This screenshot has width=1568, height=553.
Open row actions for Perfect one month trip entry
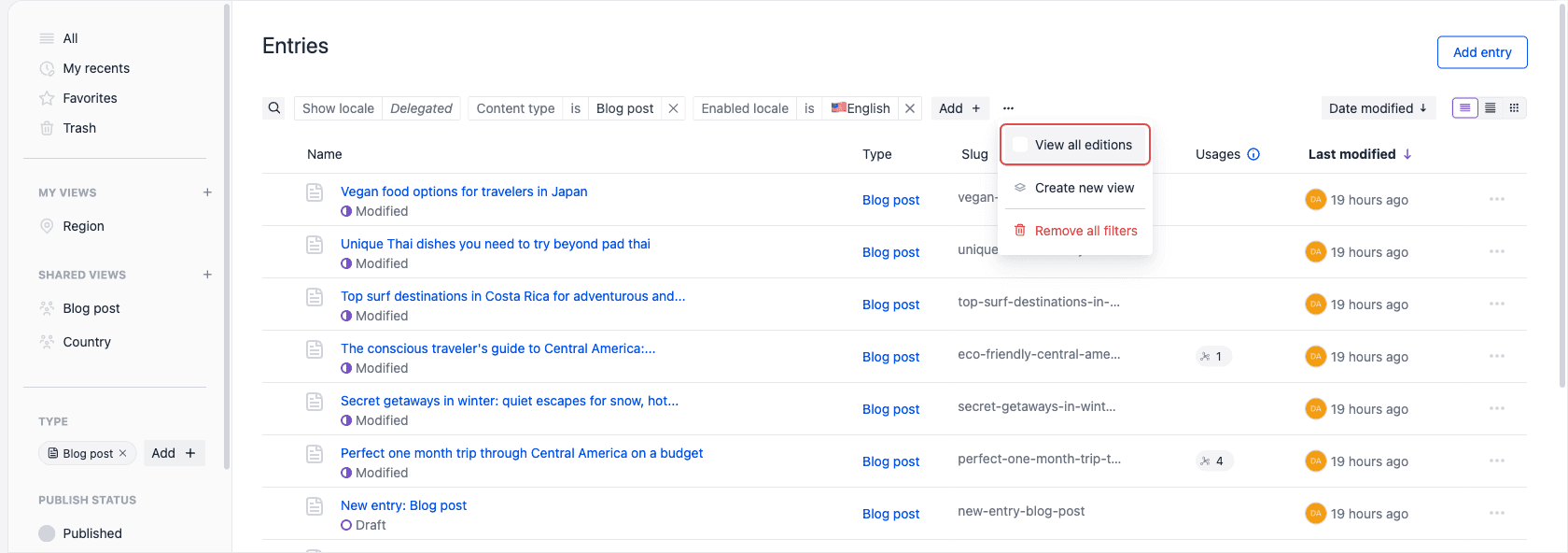pyautogui.click(x=1497, y=461)
